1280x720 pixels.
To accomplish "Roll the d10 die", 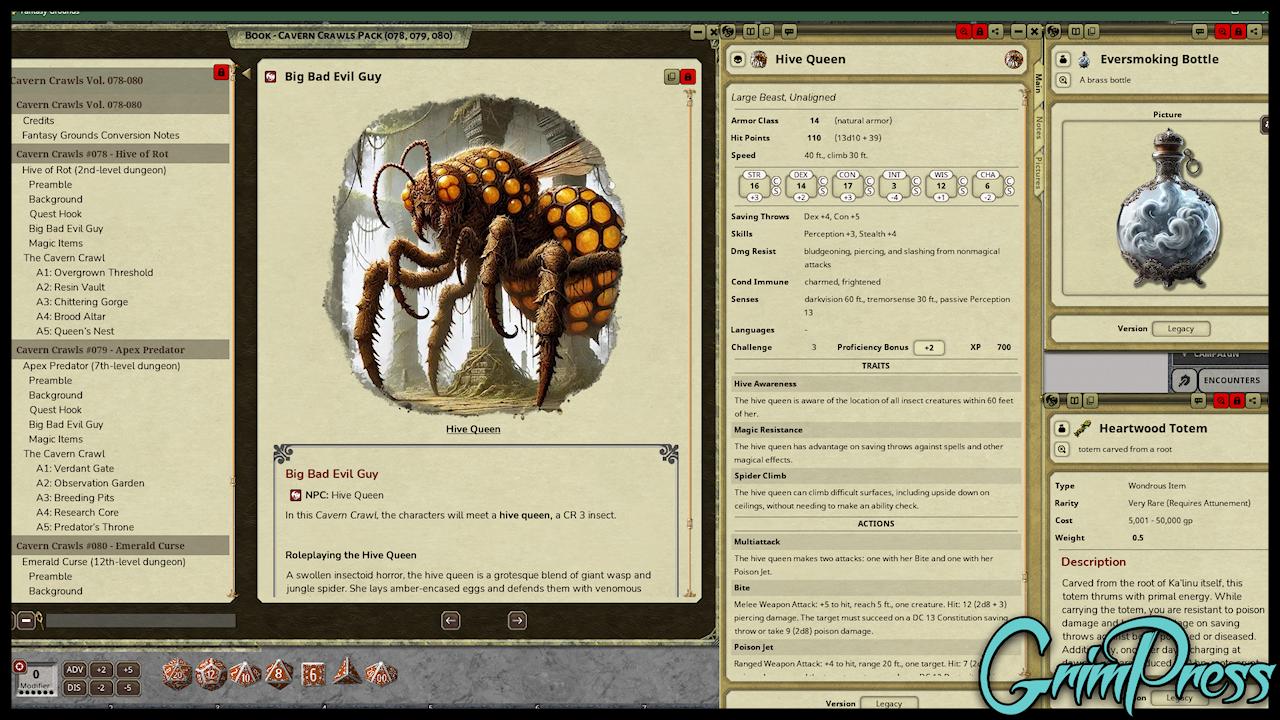I will click(x=245, y=674).
